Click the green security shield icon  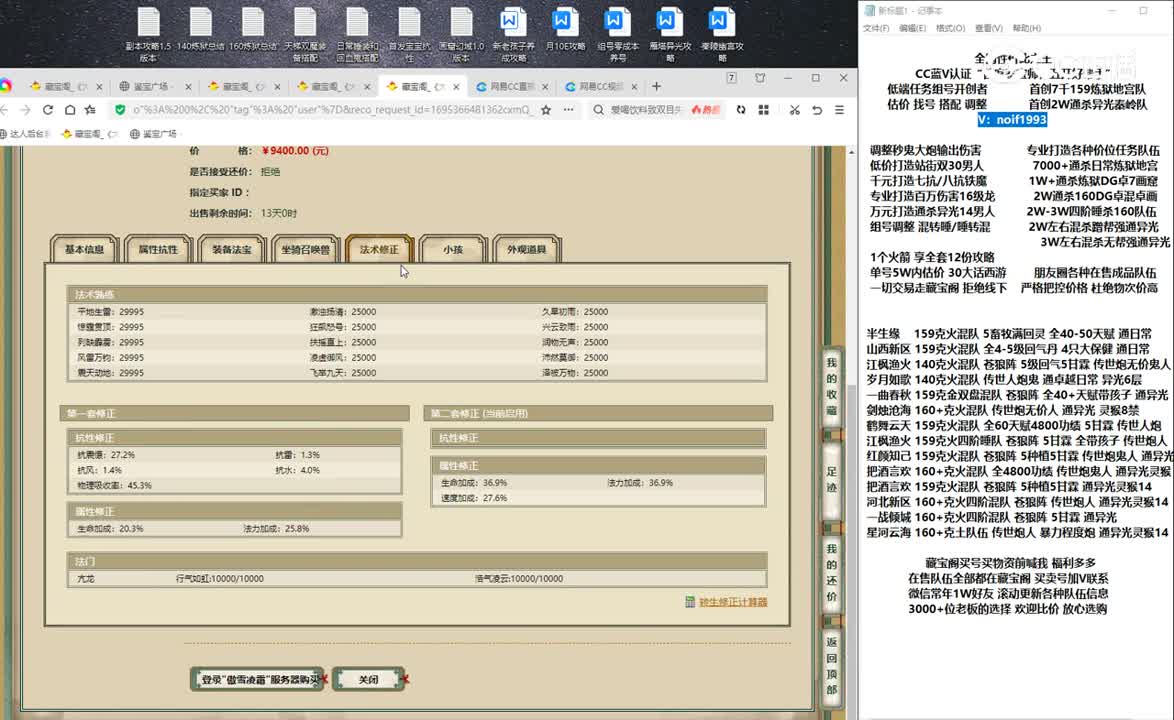pyautogui.click(x=120, y=110)
